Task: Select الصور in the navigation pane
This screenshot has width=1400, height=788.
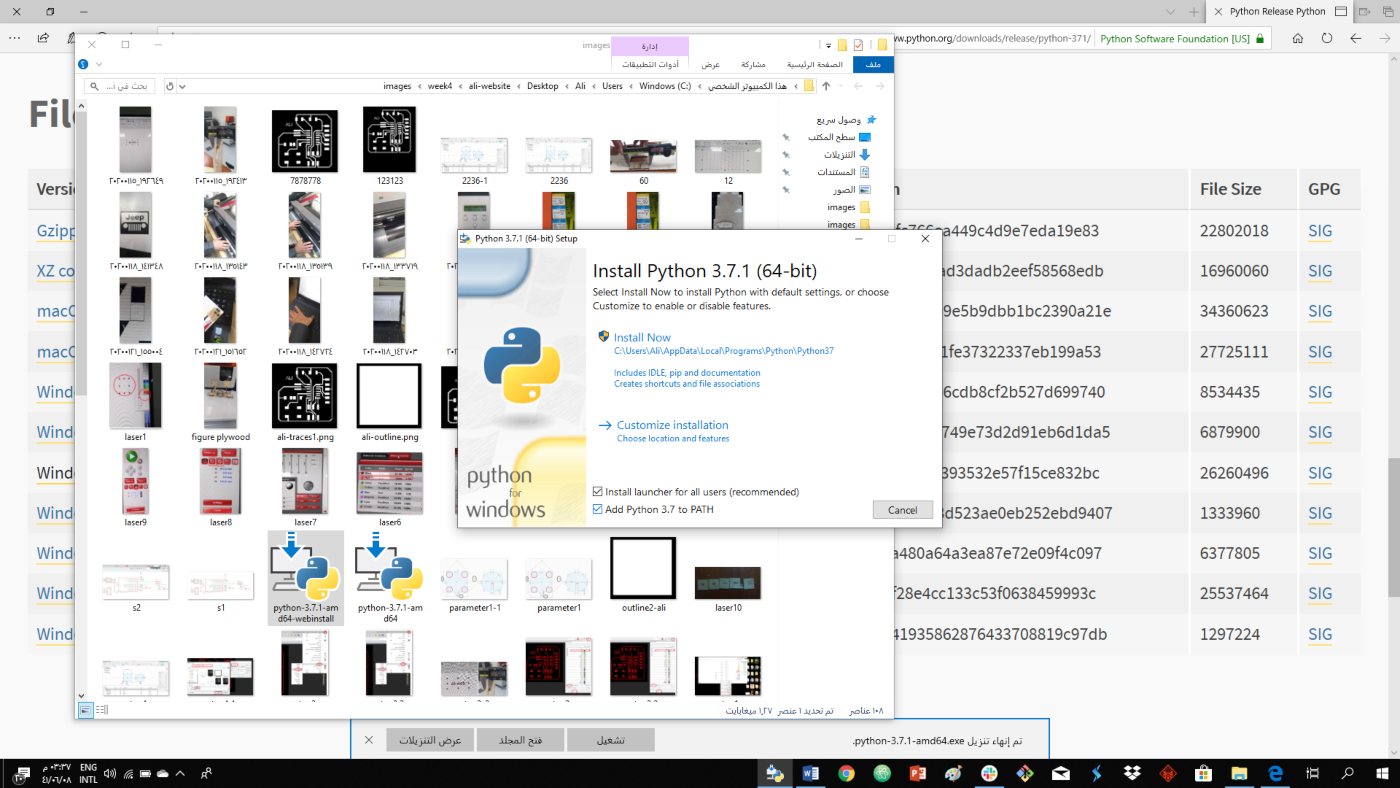Action: [852, 189]
